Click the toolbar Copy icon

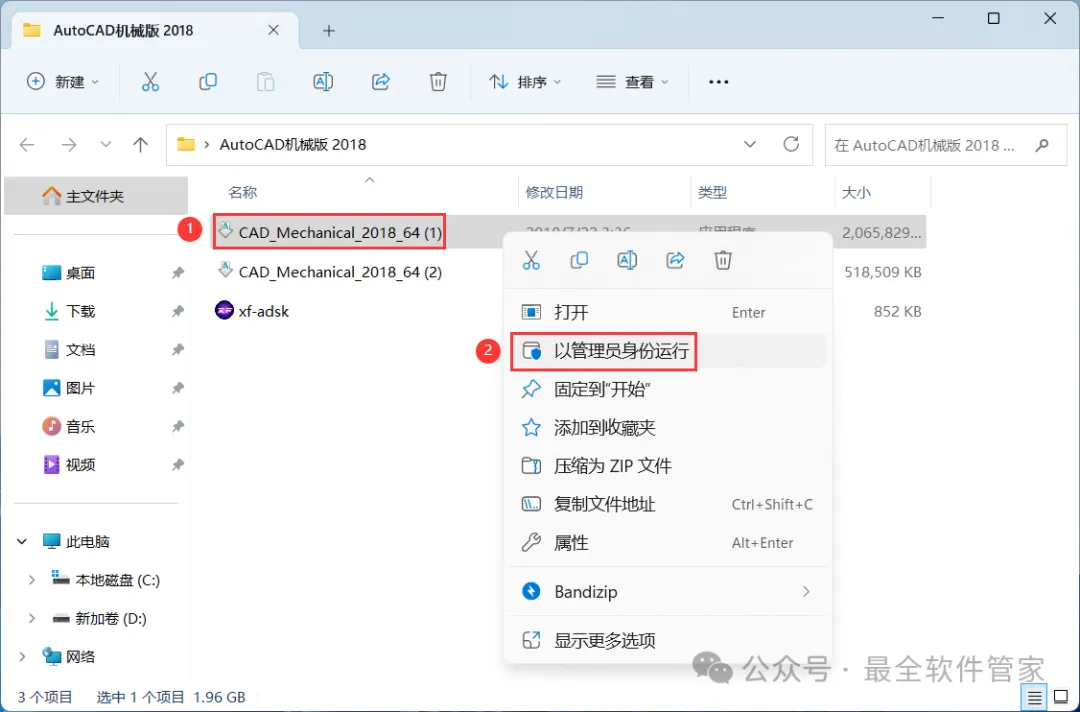[207, 82]
